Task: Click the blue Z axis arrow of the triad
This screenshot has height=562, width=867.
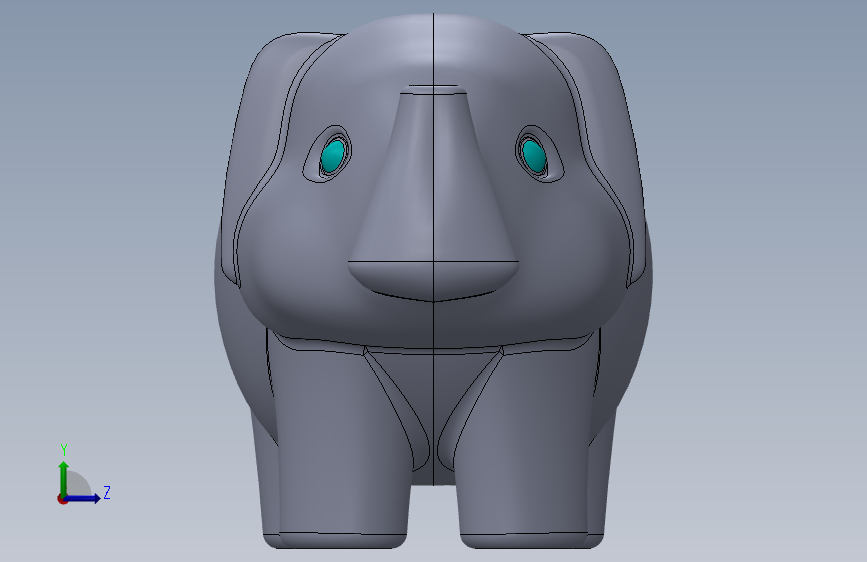Action: 83,498
